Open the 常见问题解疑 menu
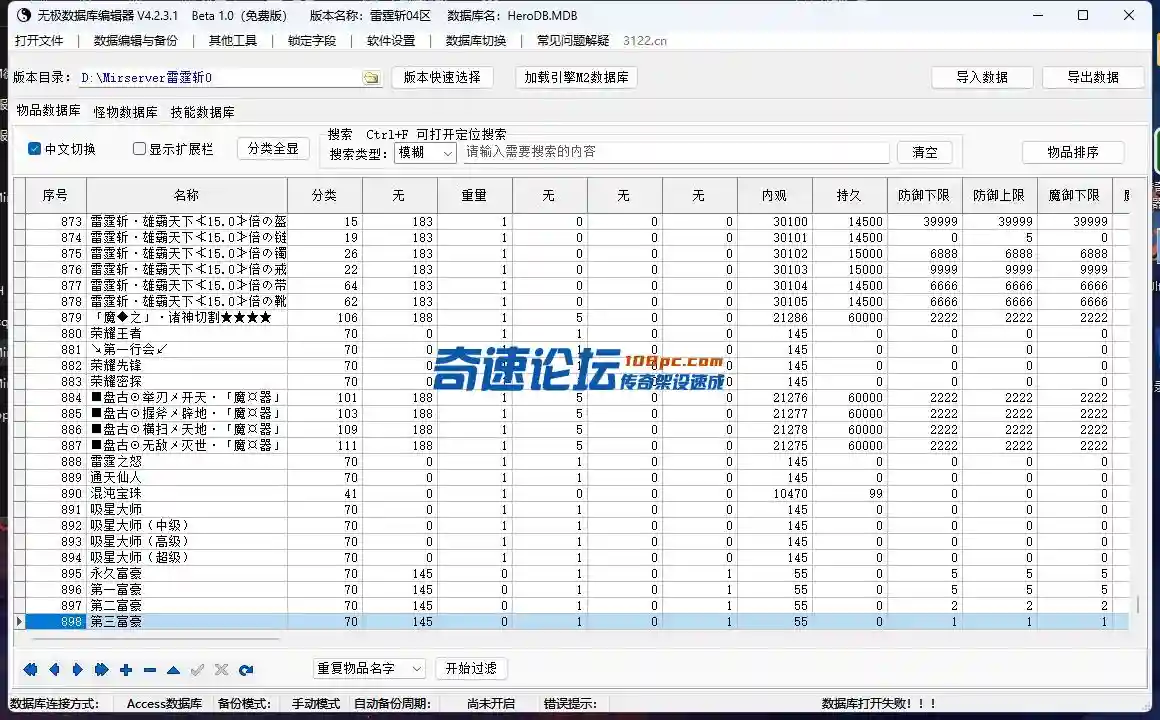1160x720 pixels. pyautogui.click(x=573, y=41)
